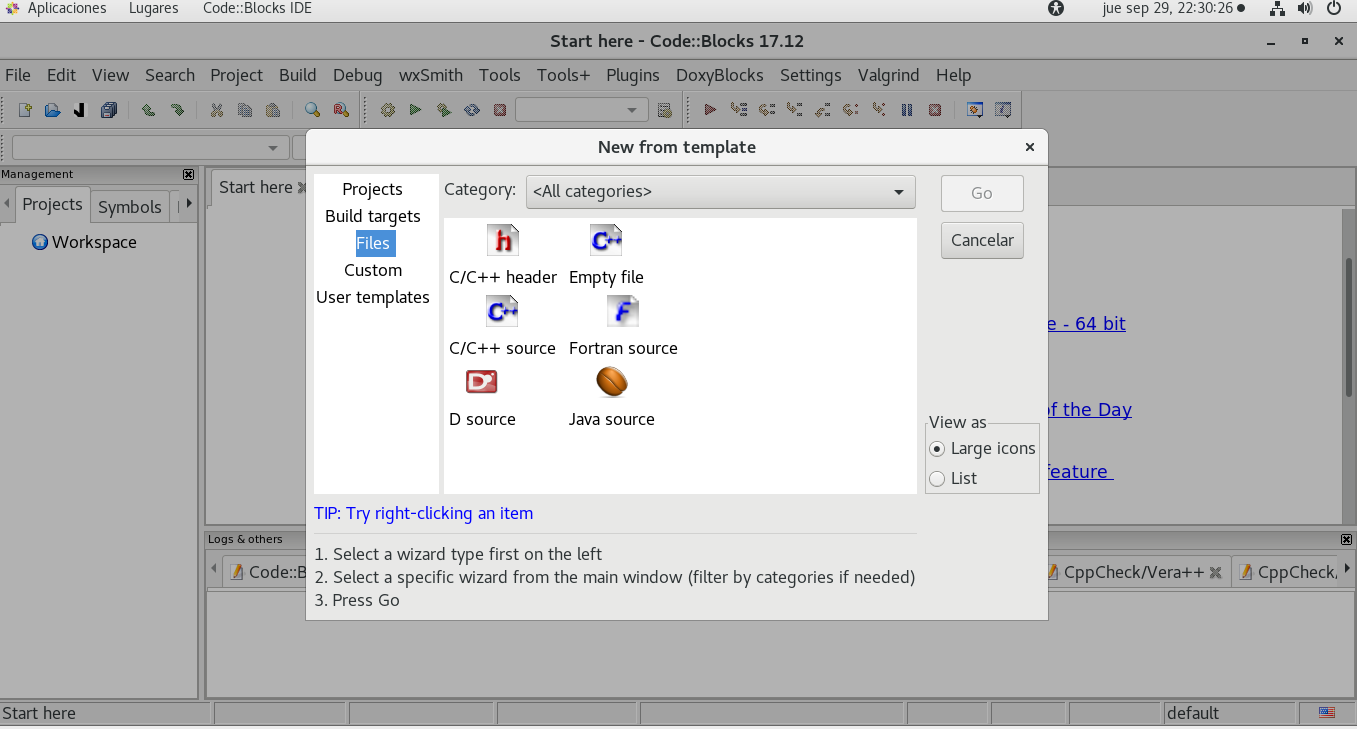The image size is (1357, 729).
Task: Click the Cancelar button
Action: click(x=981, y=240)
